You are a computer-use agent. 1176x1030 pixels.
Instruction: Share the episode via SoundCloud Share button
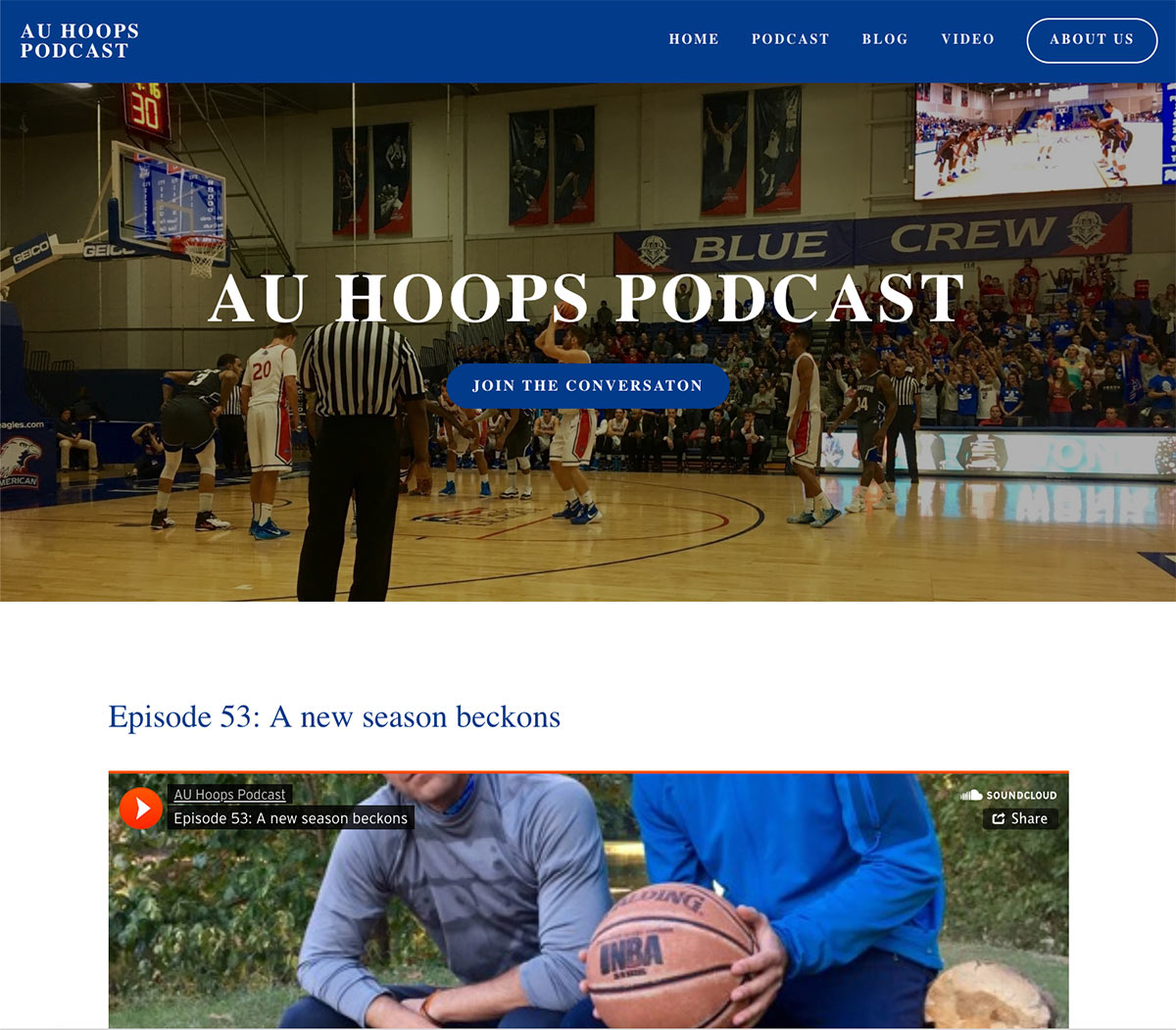coord(1020,818)
